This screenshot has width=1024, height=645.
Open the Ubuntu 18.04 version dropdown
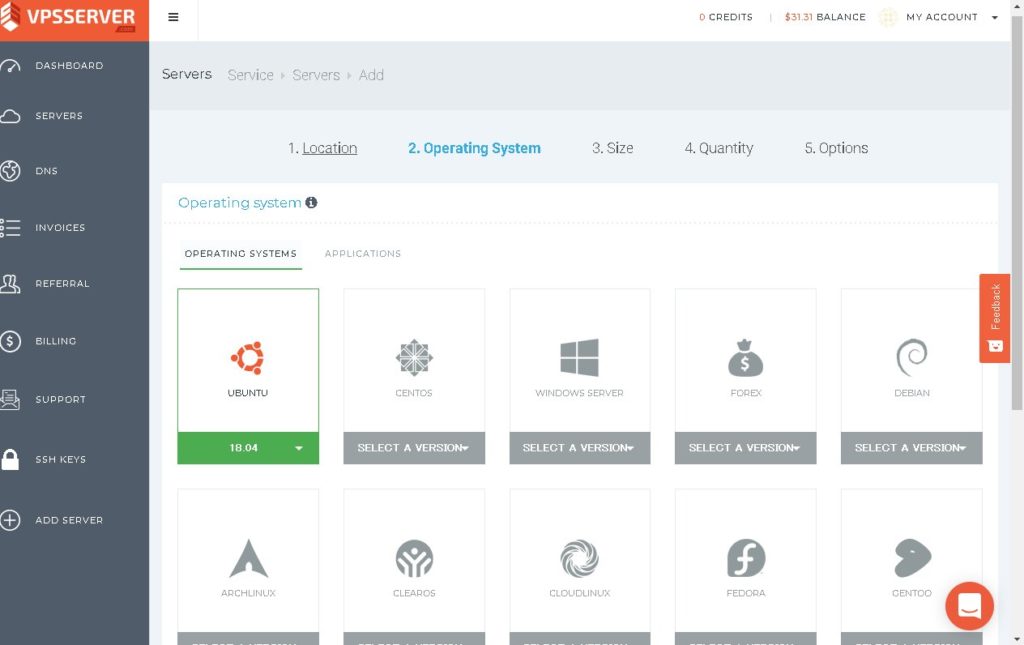248,448
